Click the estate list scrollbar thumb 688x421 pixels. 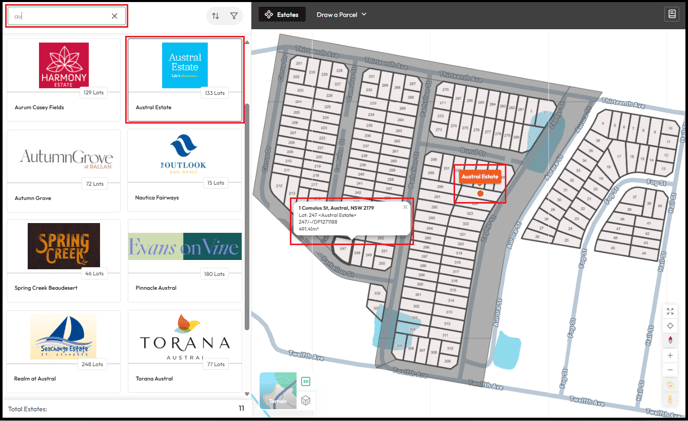[x=247, y=217]
